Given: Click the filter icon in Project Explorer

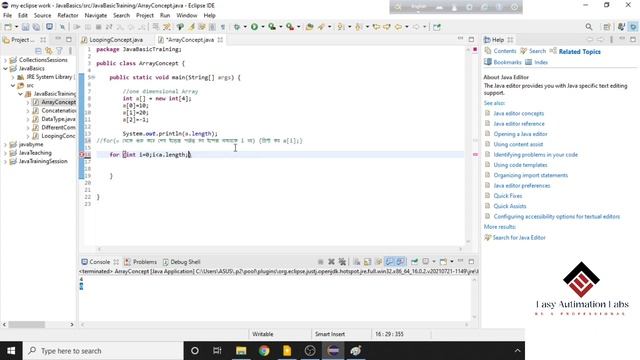Looking at the screenshot, I should pyautogui.click(x=59, y=51).
